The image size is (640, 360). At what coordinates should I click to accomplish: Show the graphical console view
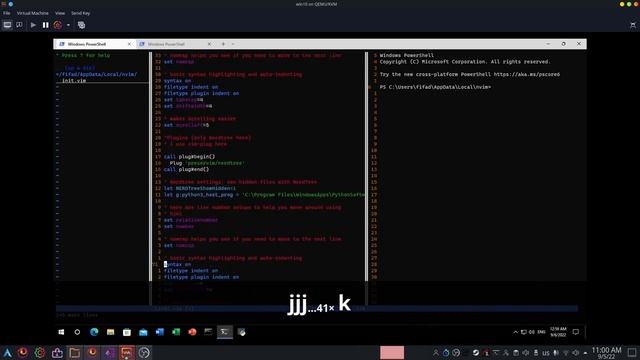point(7,25)
